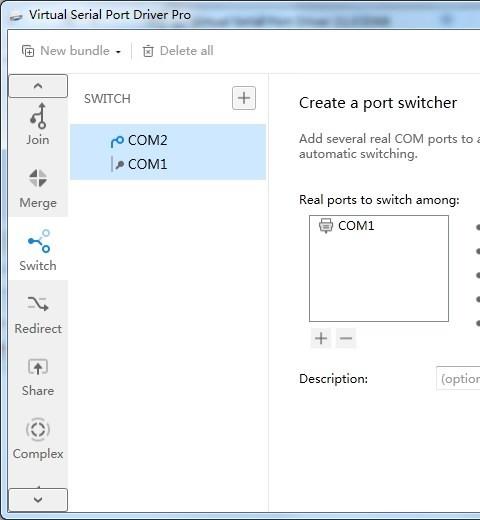Open the Complex bundle option

coord(38,438)
